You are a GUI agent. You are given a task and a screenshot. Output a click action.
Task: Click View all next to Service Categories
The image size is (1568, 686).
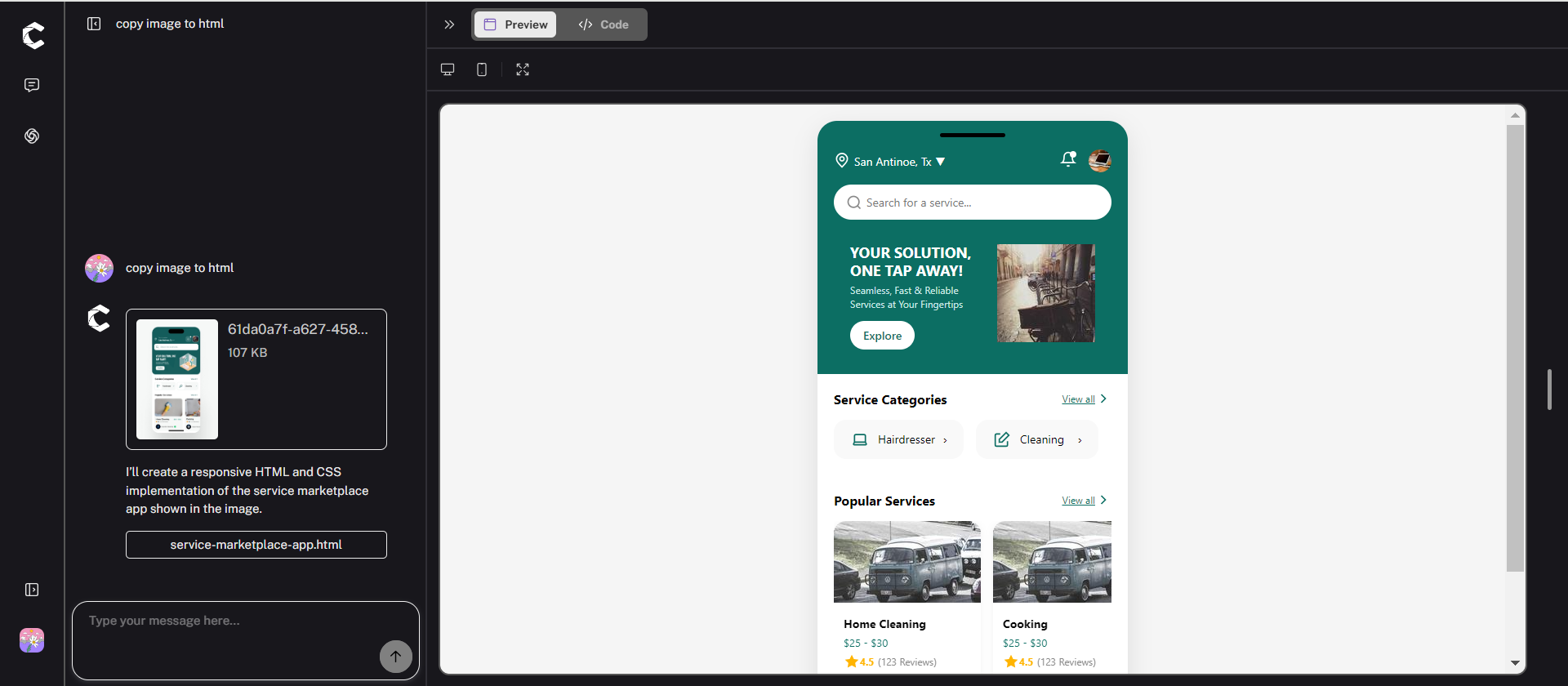[1078, 399]
